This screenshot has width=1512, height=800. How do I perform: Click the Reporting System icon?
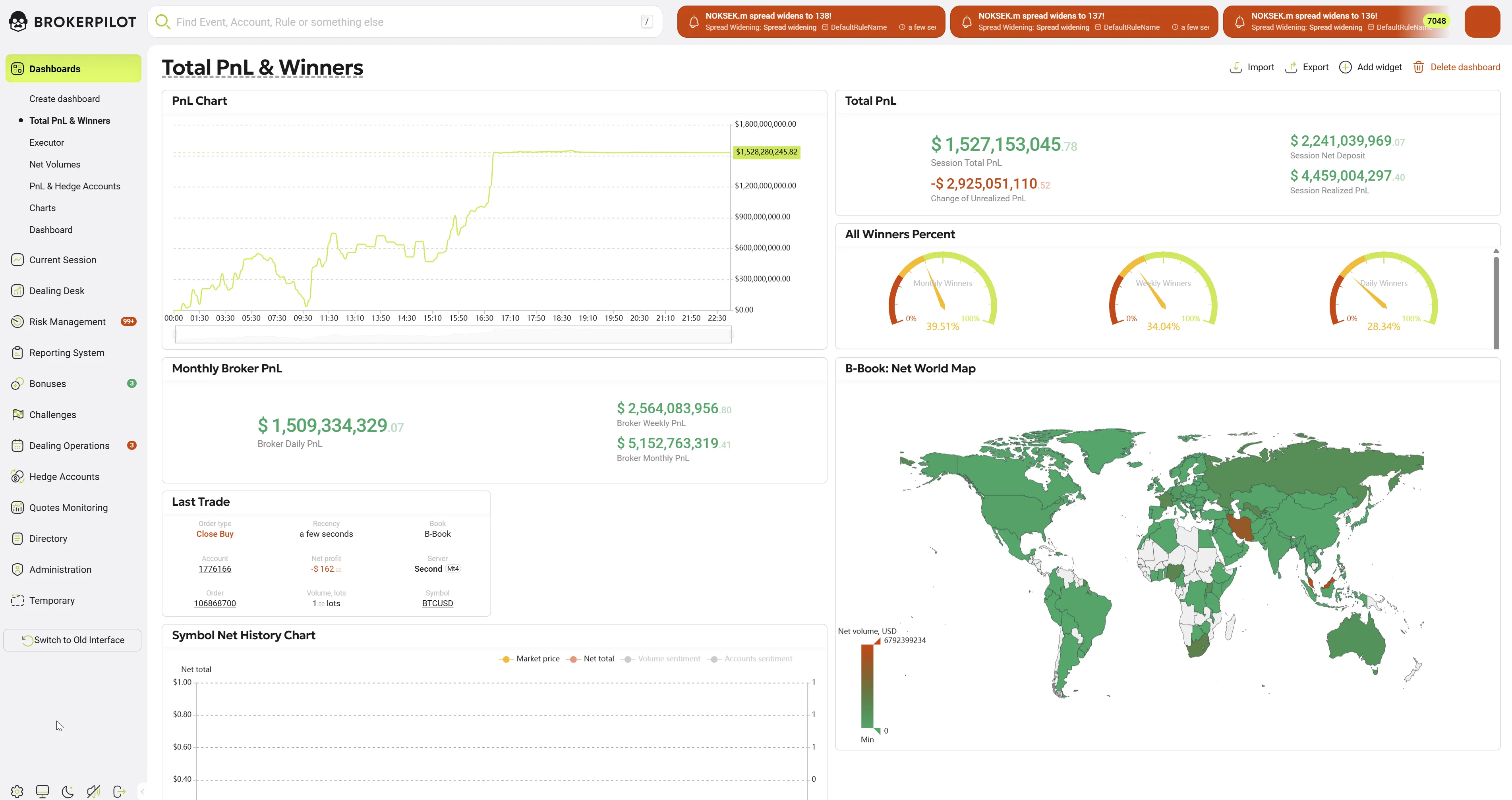click(x=17, y=353)
